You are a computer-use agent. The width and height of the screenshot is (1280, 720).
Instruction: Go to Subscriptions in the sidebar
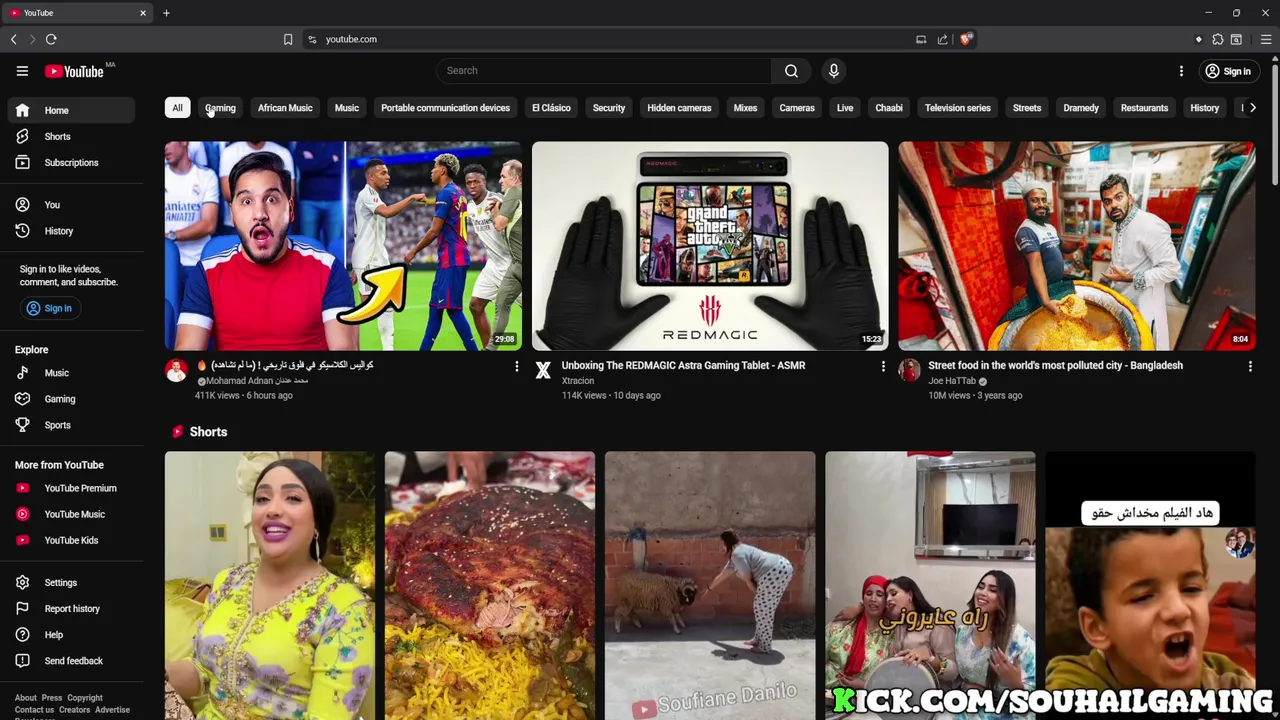click(x=70, y=162)
